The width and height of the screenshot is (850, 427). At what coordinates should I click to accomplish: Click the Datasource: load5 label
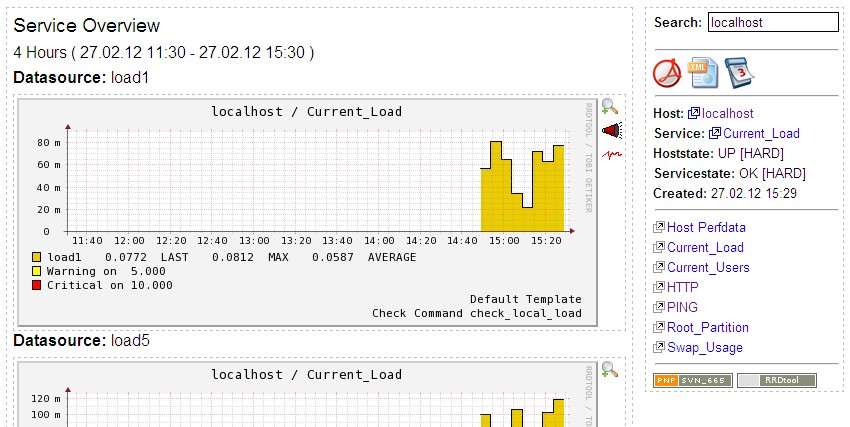[x=82, y=341]
